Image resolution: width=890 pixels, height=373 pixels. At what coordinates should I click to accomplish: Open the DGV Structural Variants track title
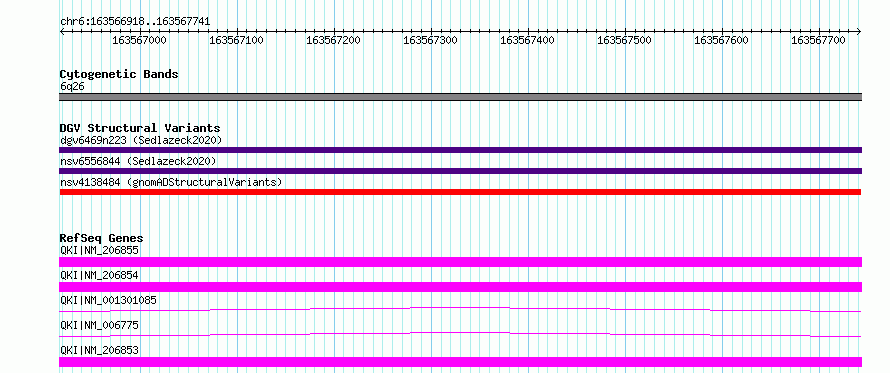pyautogui.click(x=140, y=128)
